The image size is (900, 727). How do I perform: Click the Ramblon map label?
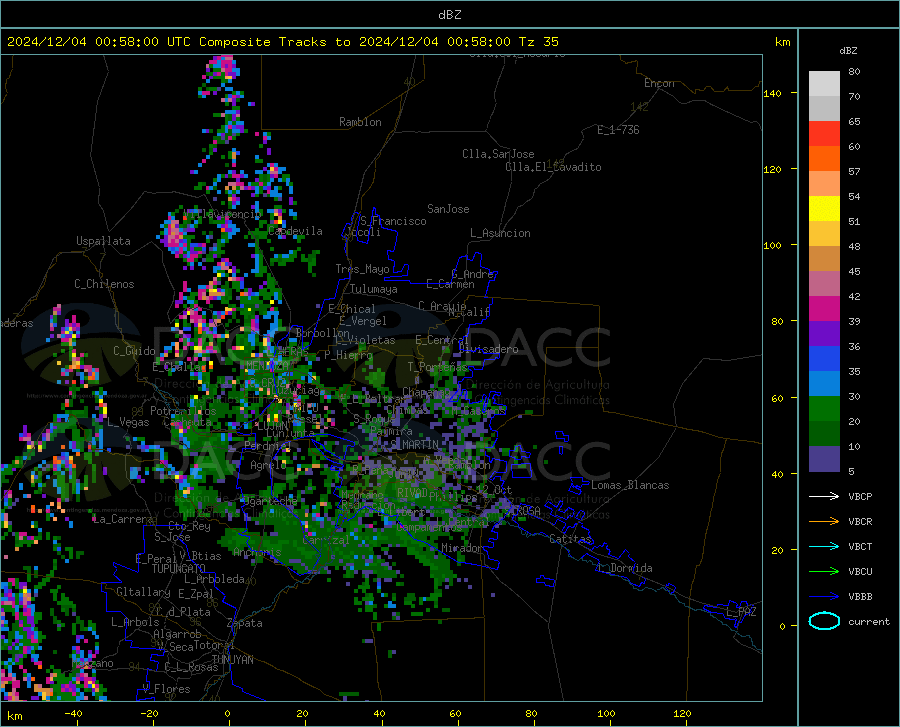coord(360,122)
